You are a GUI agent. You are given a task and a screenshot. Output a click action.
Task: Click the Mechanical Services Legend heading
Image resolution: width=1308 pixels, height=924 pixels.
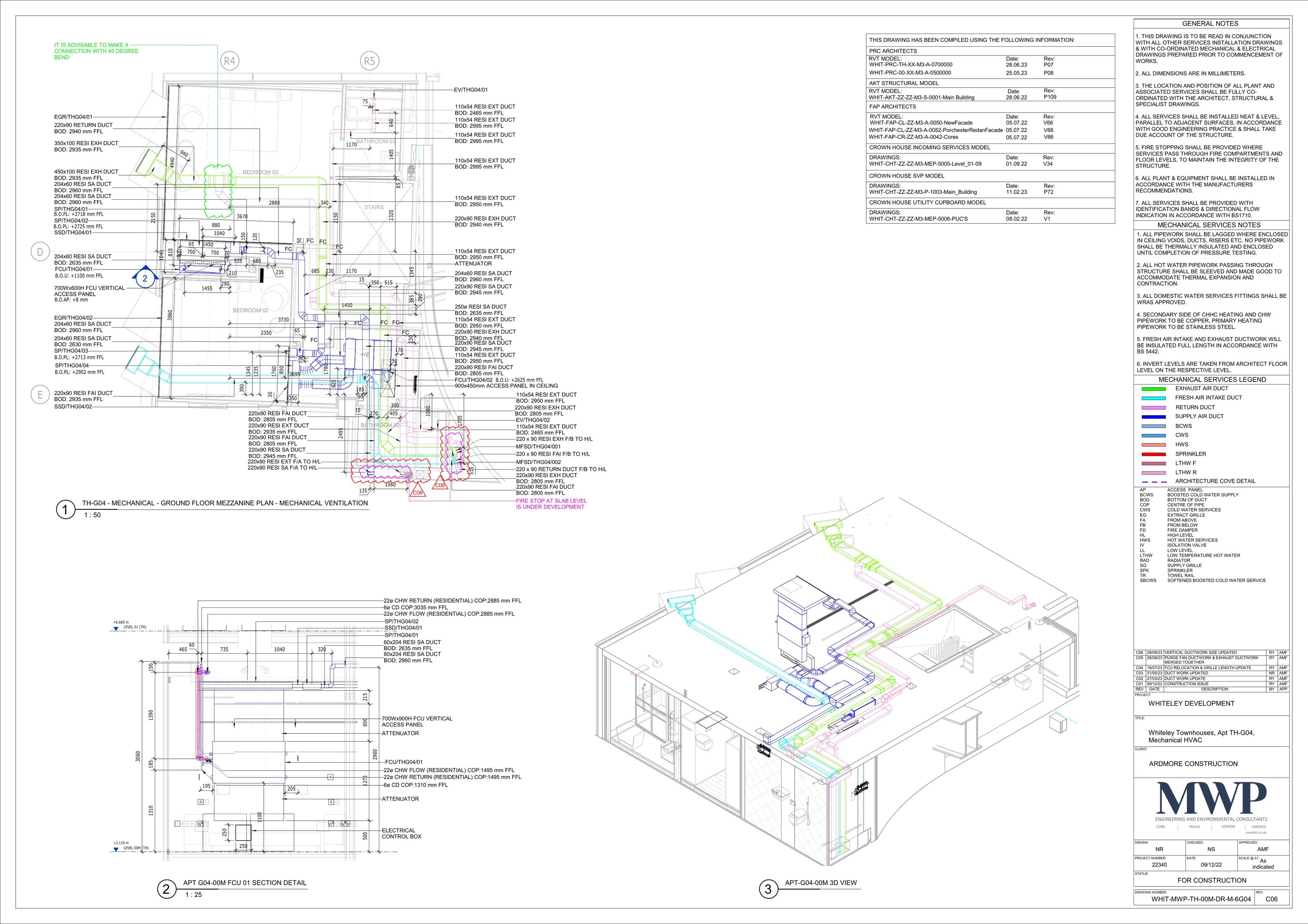1212,379
